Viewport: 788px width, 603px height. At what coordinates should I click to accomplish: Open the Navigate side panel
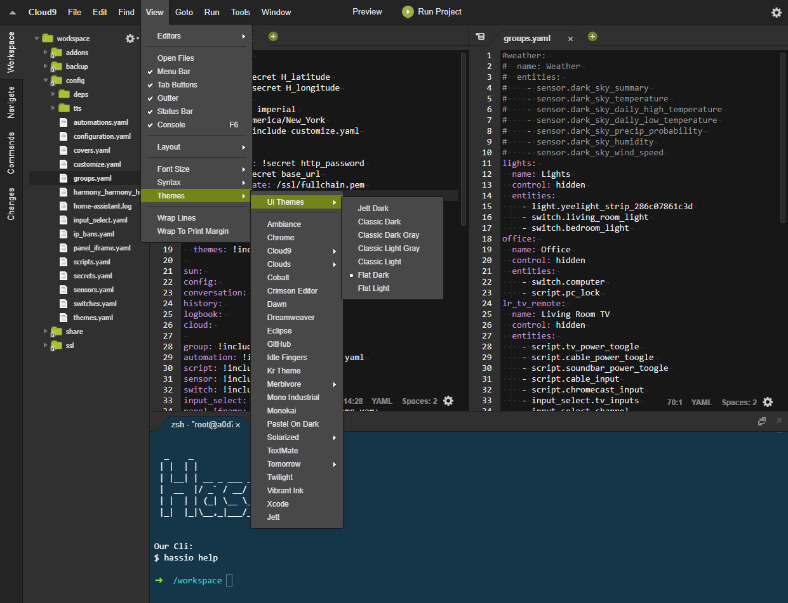(x=11, y=102)
